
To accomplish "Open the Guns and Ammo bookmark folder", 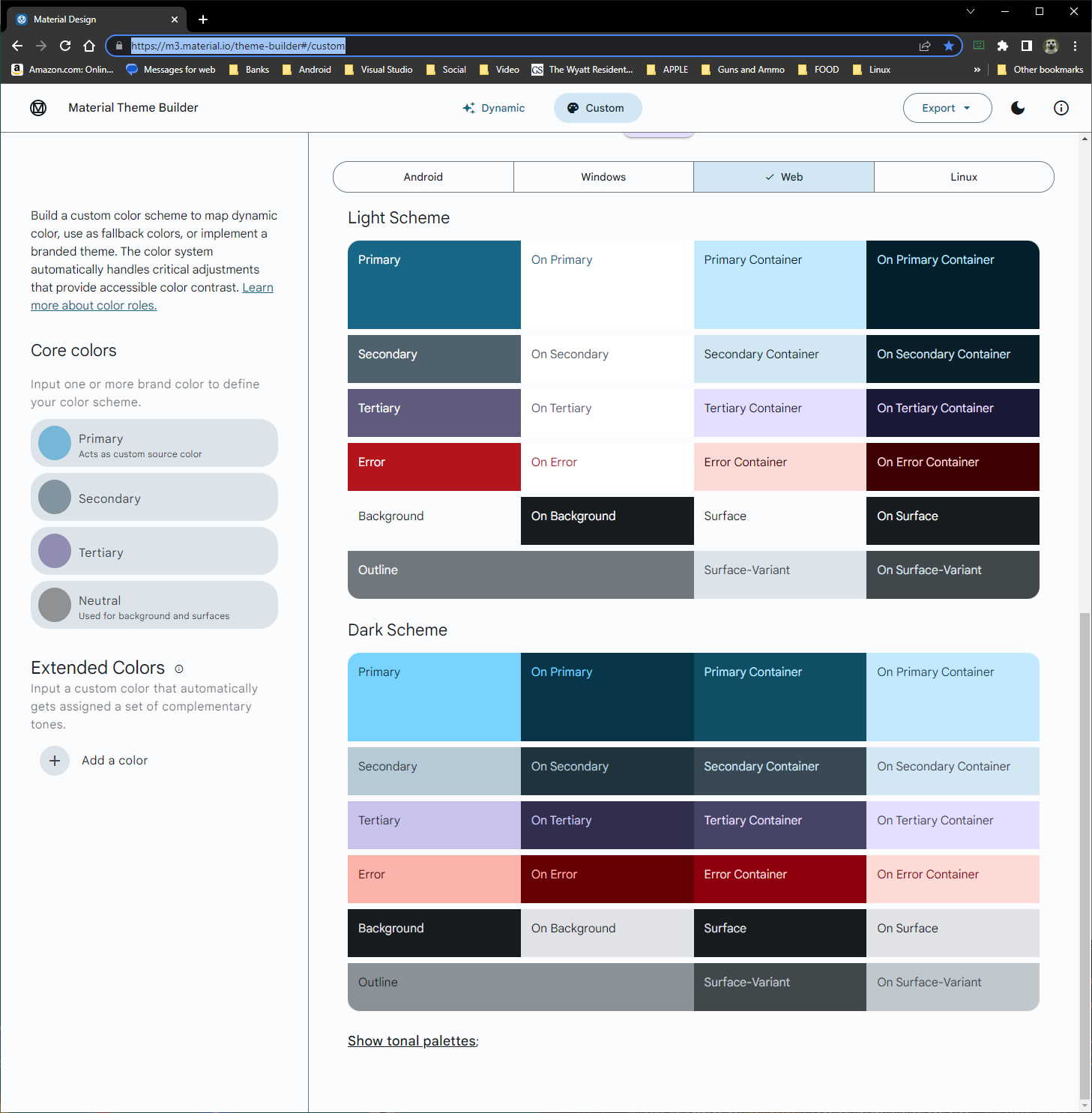I will pyautogui.click(x=743, y=70).
